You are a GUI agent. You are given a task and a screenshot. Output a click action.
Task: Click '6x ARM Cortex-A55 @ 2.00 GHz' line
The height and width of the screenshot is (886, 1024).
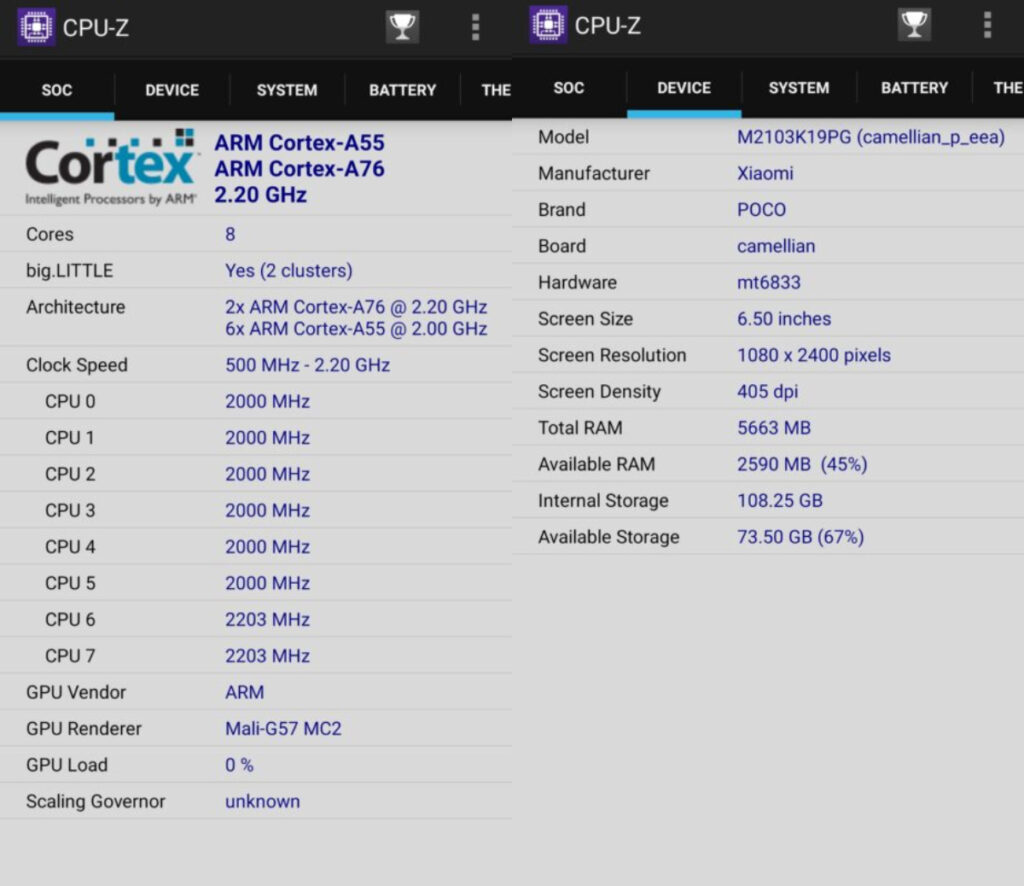click(356, 328)
